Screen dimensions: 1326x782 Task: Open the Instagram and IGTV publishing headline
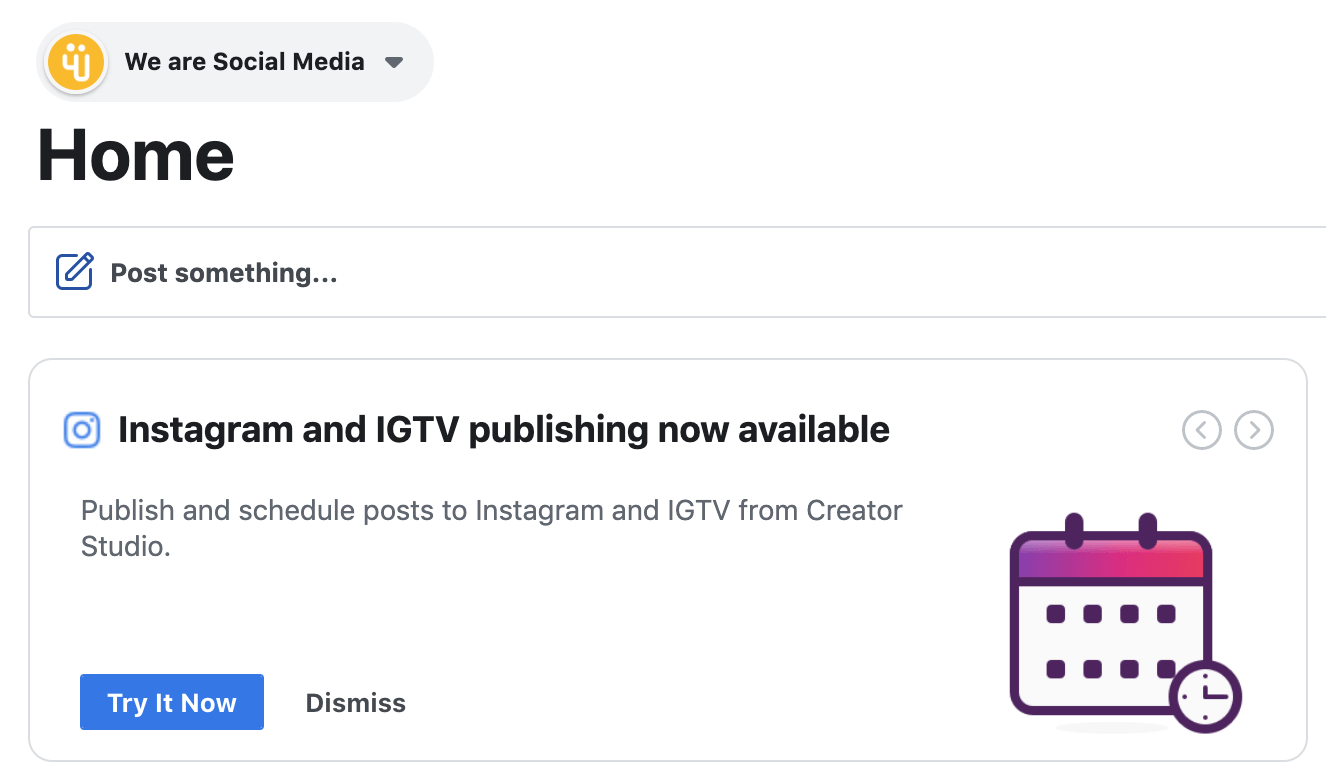504,430
